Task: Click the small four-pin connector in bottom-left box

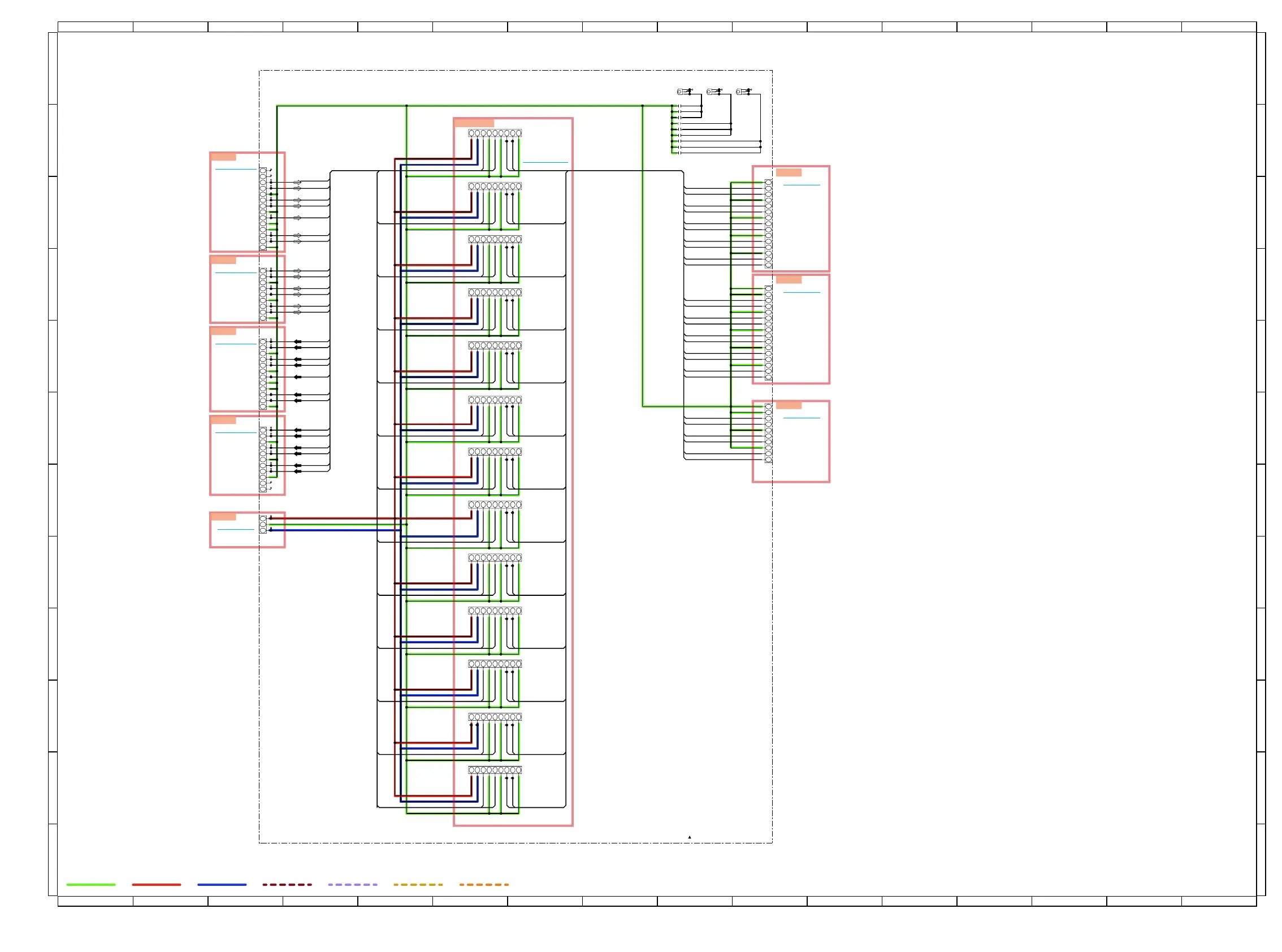Action: (263, 524)
